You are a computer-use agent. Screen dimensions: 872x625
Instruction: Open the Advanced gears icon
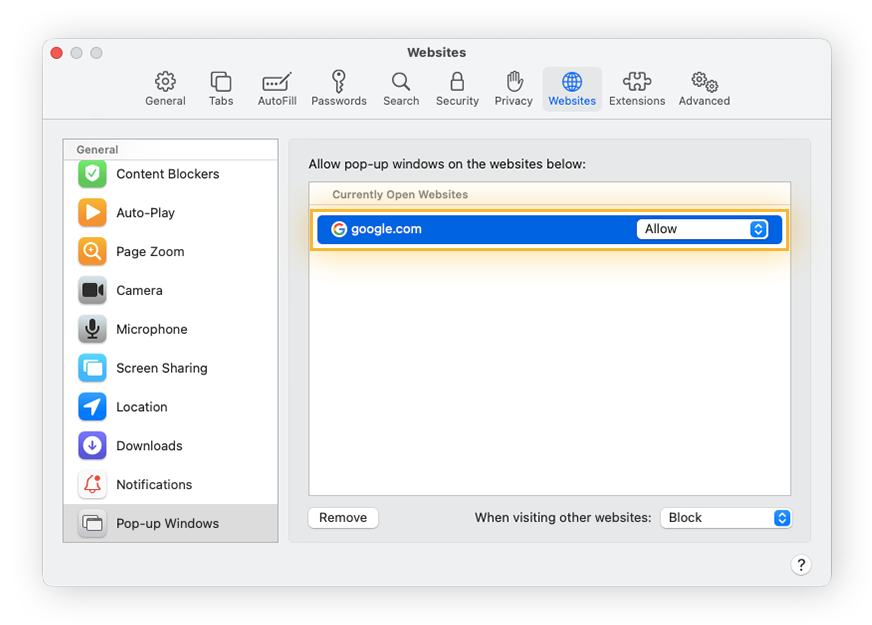pyautogui.click(x=704, y=82)
